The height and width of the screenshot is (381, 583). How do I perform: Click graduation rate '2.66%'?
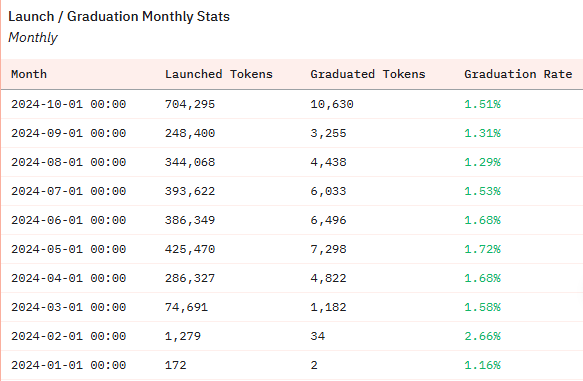tap(483, 336)
